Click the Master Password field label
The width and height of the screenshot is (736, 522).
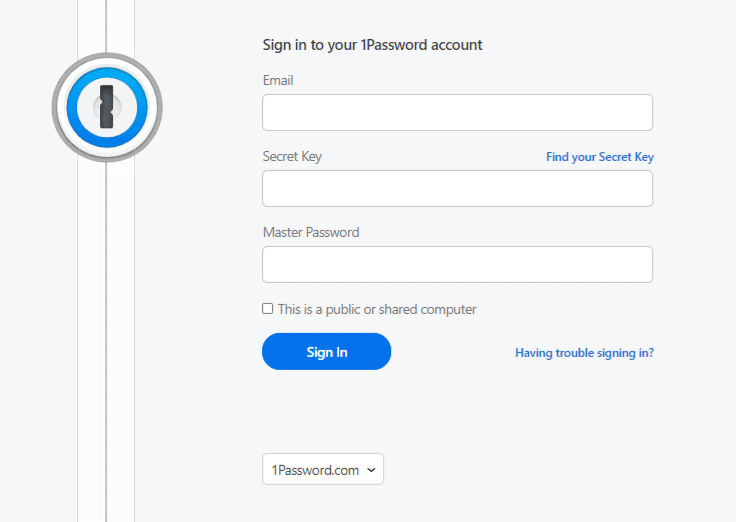click(x=311, y=232)
